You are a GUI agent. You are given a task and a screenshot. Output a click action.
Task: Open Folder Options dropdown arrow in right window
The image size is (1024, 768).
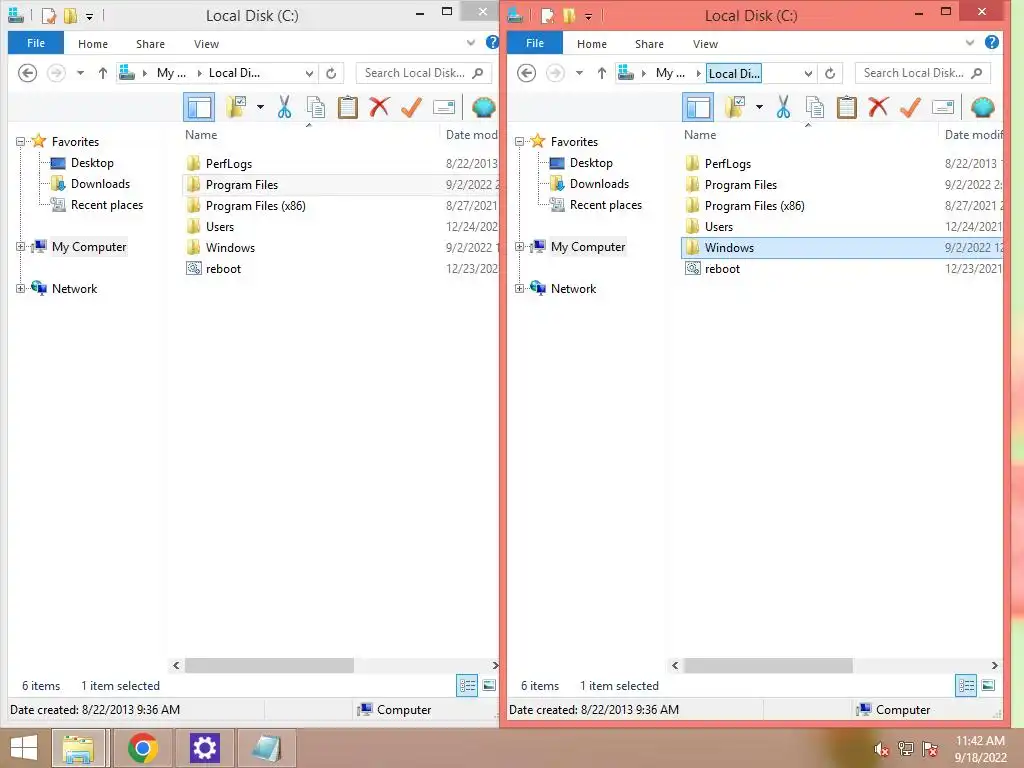[x=759, y=107]
